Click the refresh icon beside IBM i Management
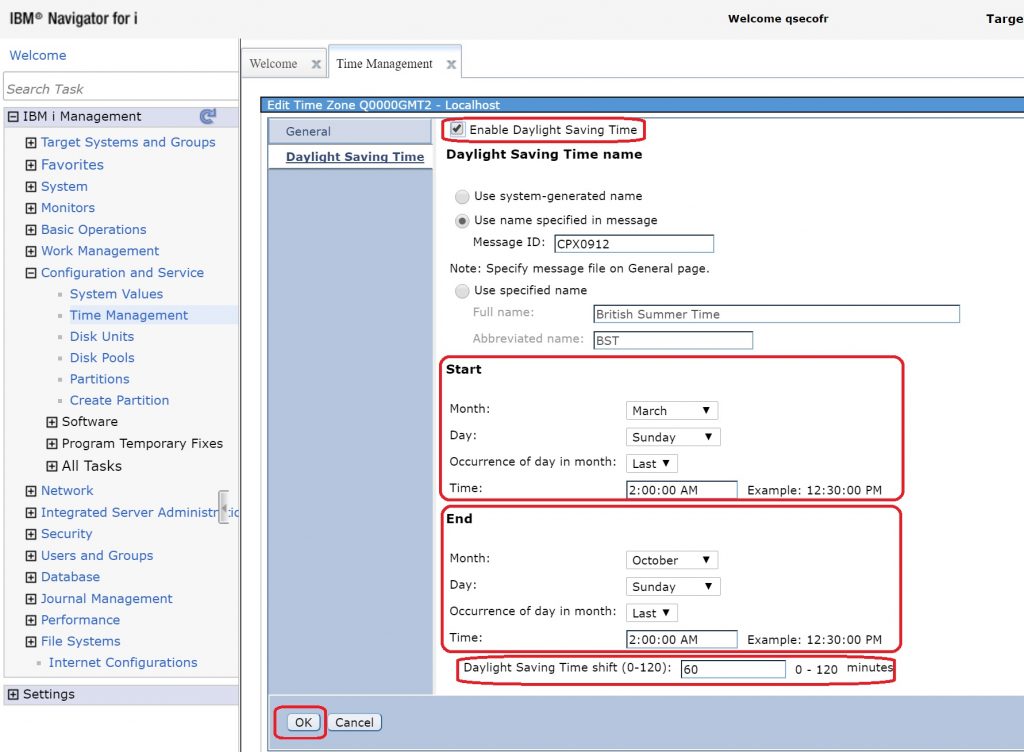The width and height of the screenshot is (1024, 752). click(x=208, y=116)
